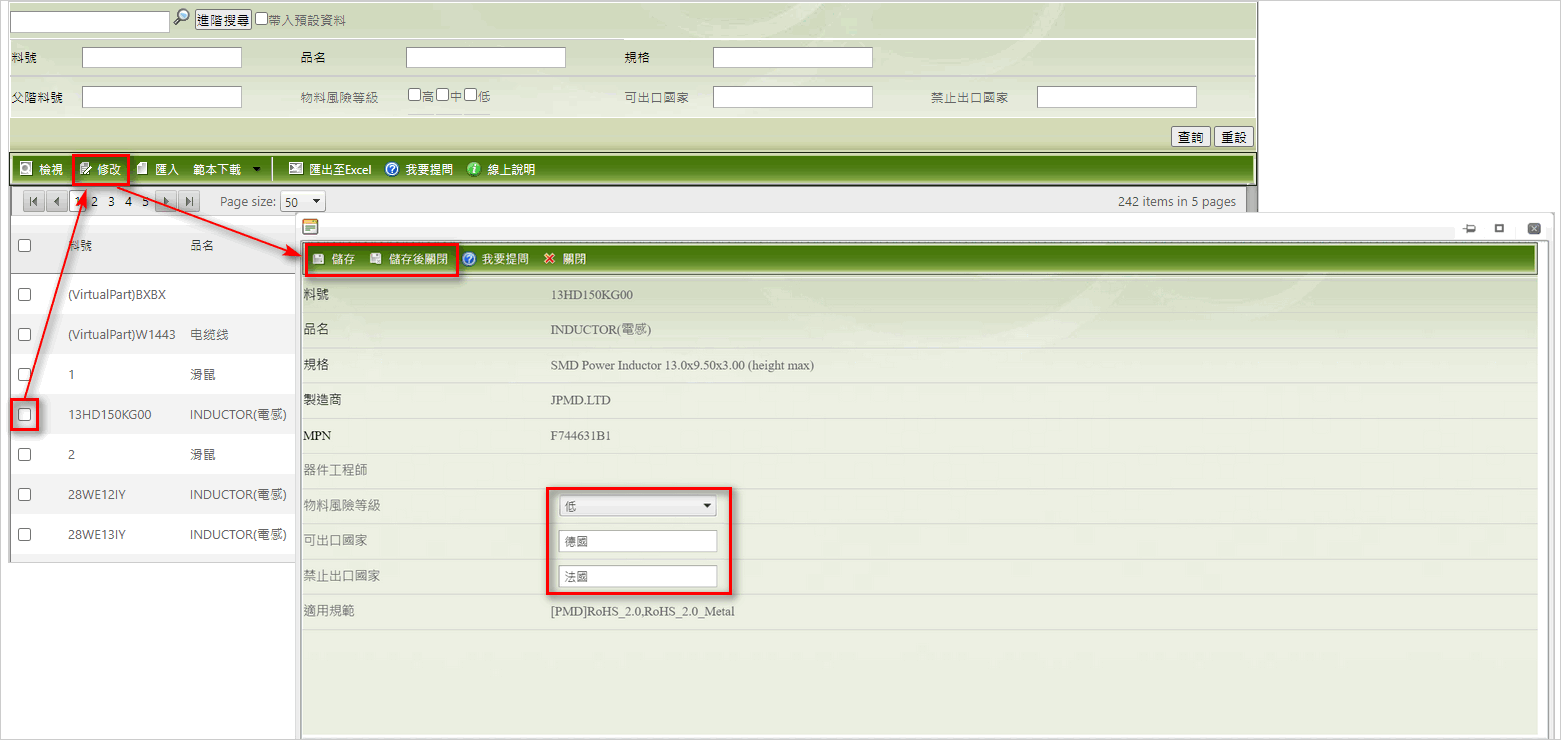Go to previous page of the grid
The image size is (1561, 740).
pyautogui.click(x=57, y=201)
